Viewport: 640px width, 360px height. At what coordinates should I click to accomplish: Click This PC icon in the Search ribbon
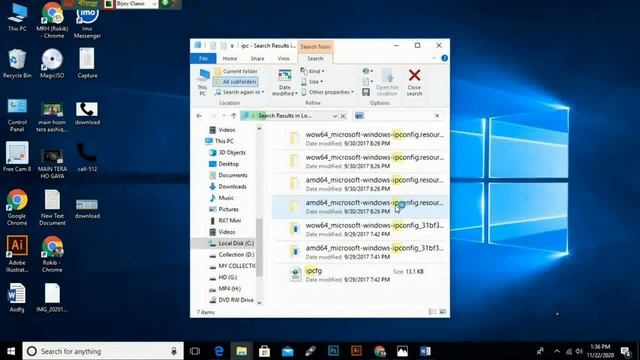(202, 82)
